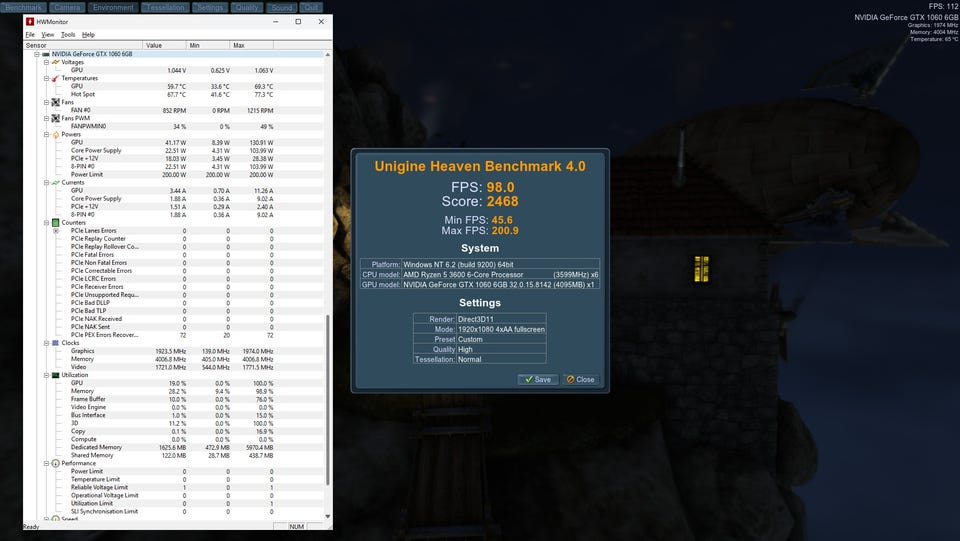Screen dimensions: 960x541
Task: Open the Tools menu in HWMonitor
Action: [68, 35]
